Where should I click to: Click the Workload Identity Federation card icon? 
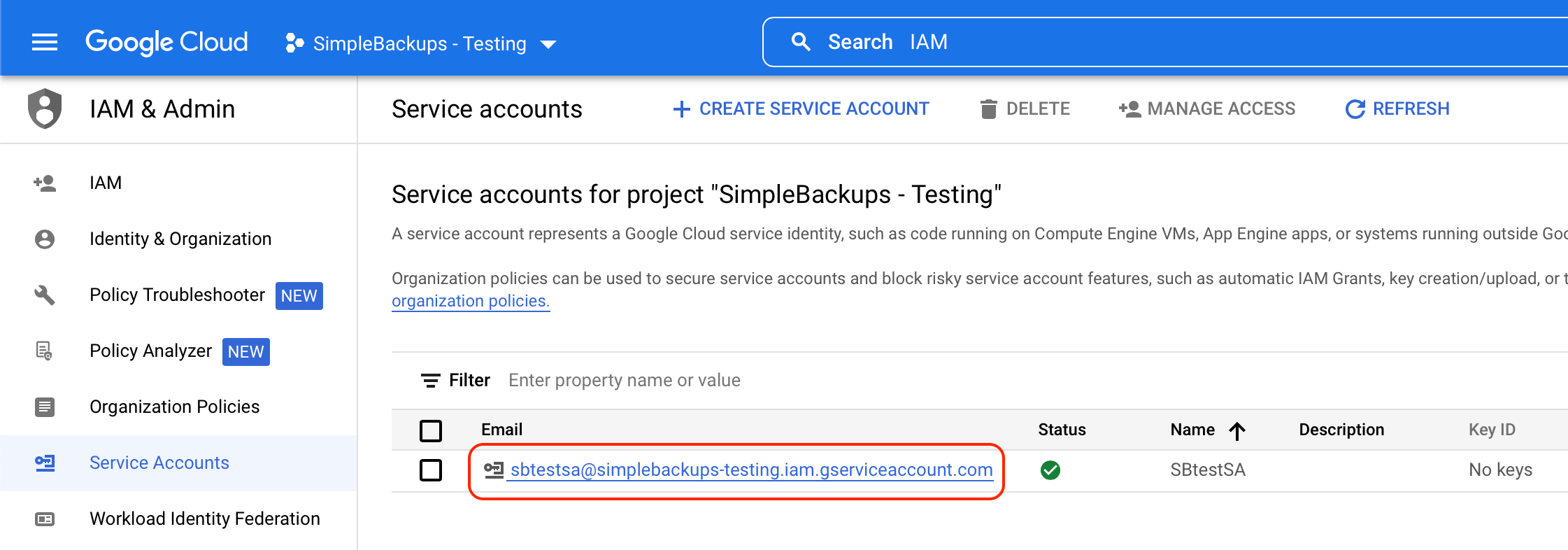(x=45, y=519)
